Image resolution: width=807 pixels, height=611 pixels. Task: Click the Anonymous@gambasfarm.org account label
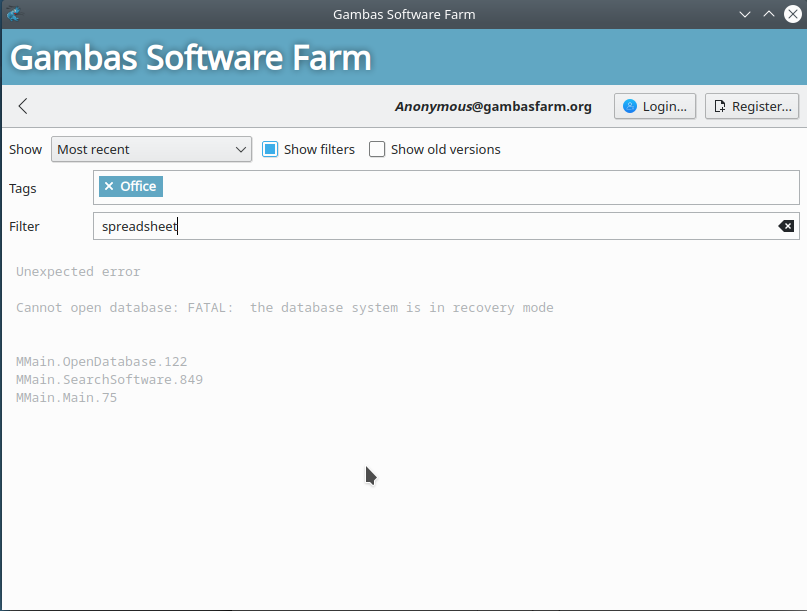pyautogui.click(x=493, y=106)
